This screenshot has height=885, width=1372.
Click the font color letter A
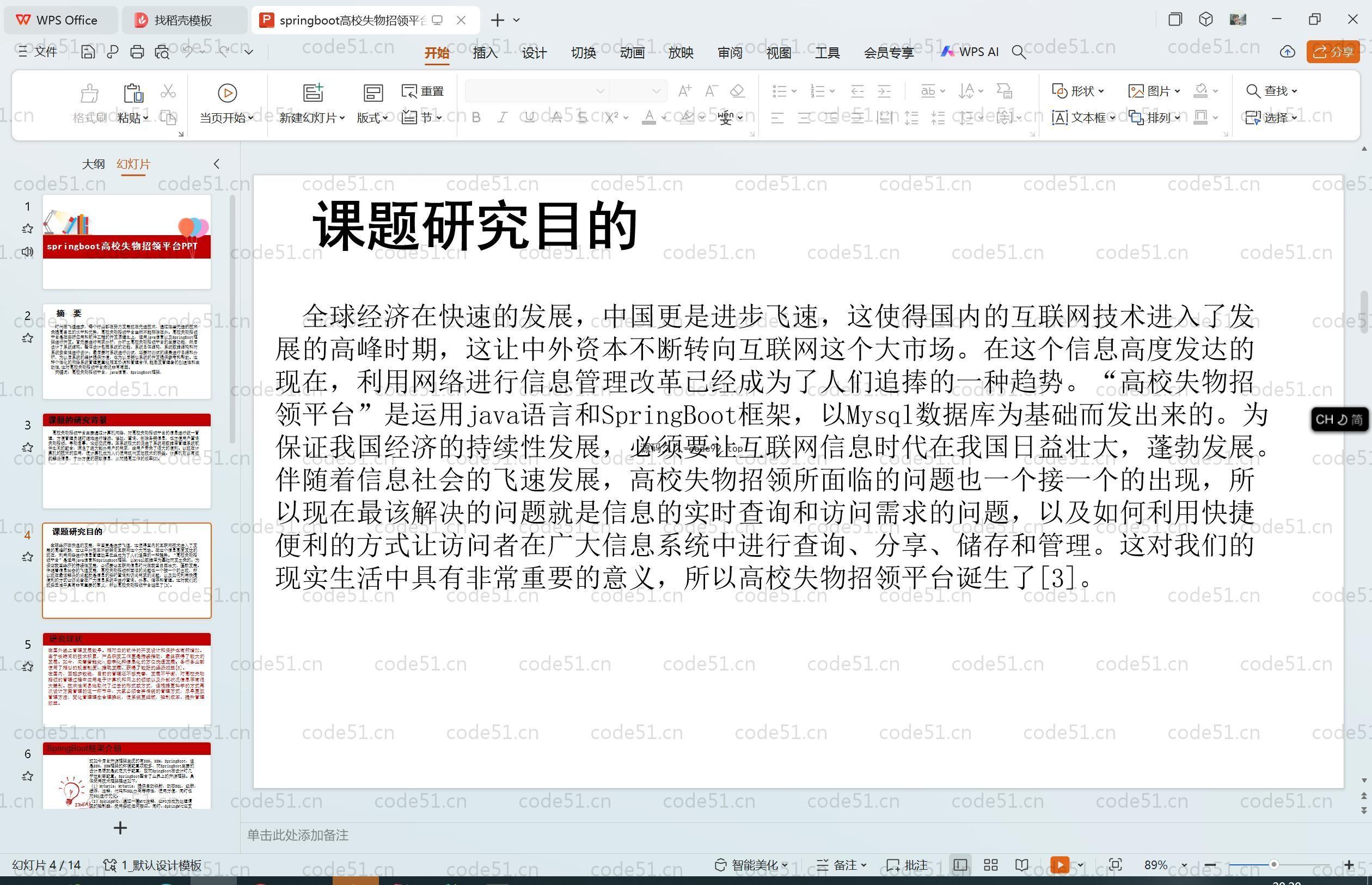(648, 117)
